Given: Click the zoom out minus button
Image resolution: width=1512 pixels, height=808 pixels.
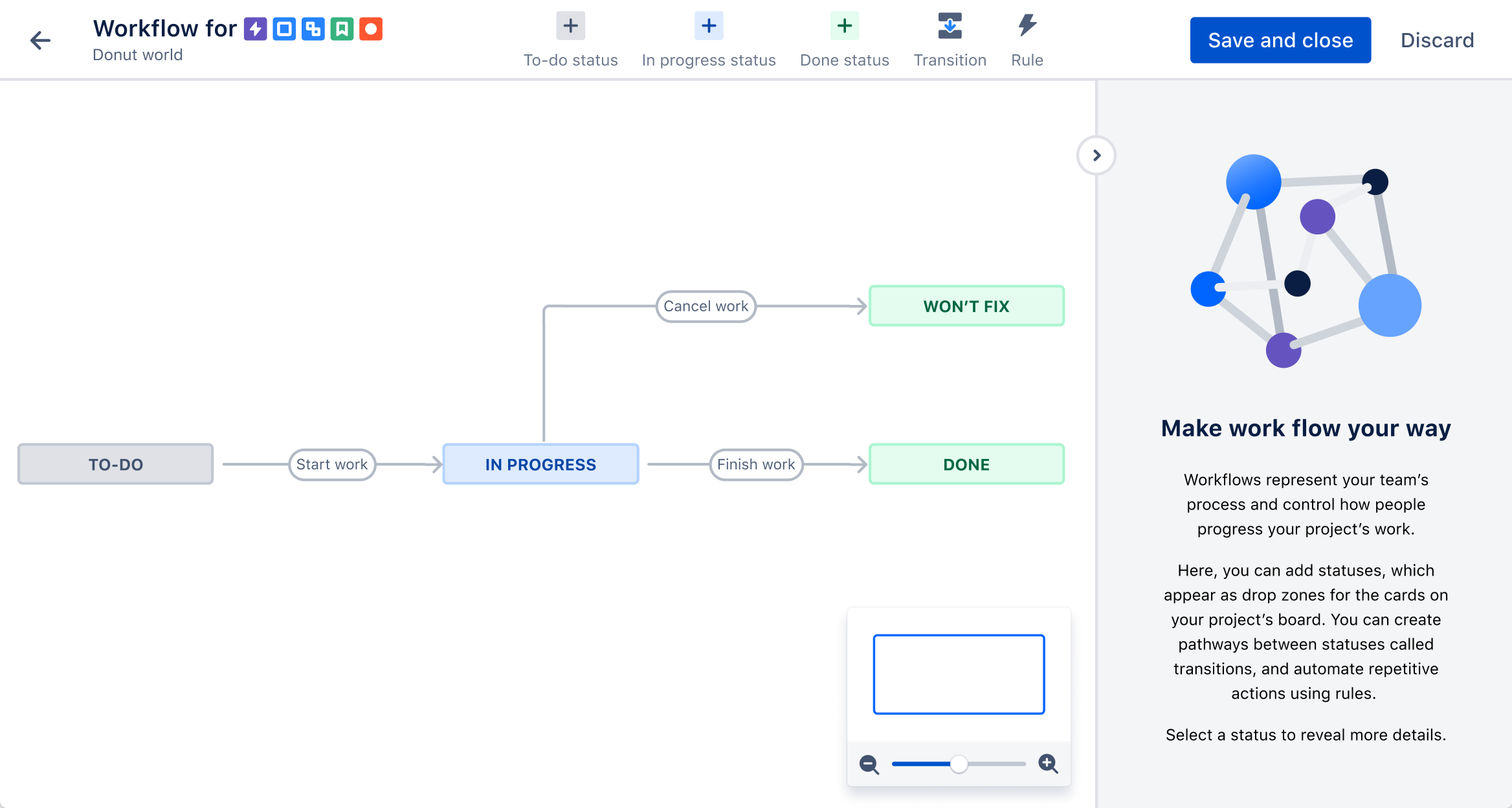Looking at the screenshot, I should [x=869, y=764].
